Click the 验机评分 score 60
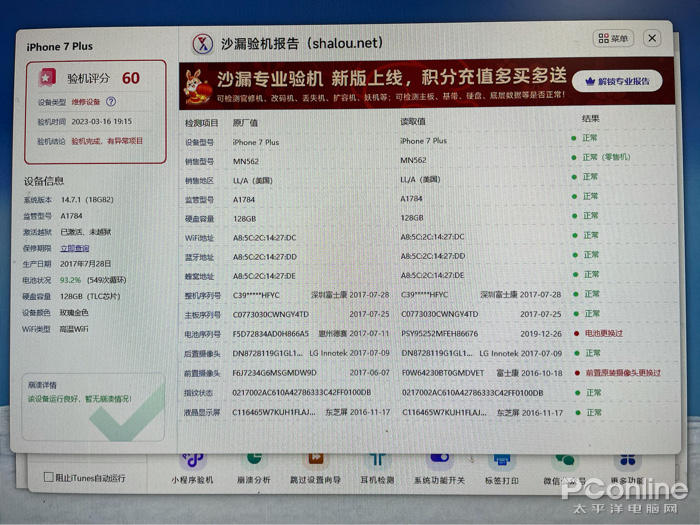700x525 pixels. 131,78
